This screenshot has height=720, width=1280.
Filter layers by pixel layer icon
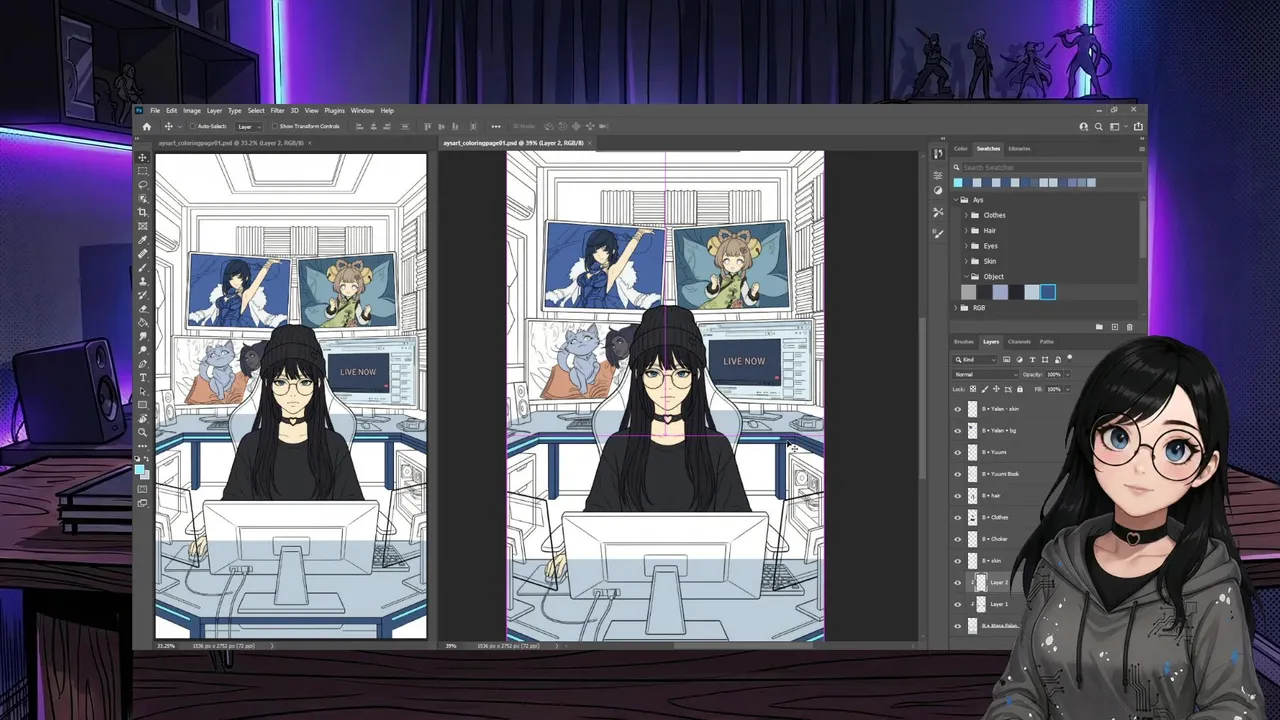1007,359
